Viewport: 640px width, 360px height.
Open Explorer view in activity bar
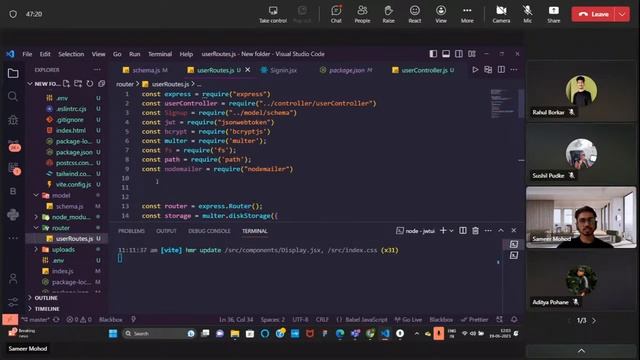[13, 73]
